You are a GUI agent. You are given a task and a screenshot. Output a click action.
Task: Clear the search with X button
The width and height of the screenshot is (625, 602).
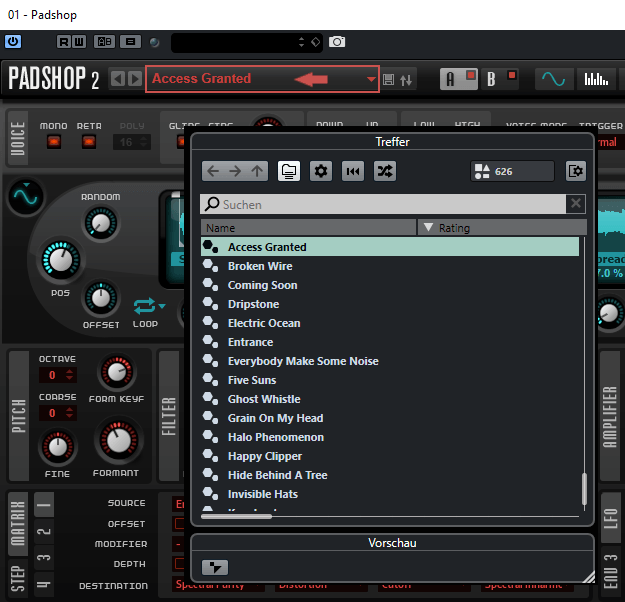[x=576, y=204]
